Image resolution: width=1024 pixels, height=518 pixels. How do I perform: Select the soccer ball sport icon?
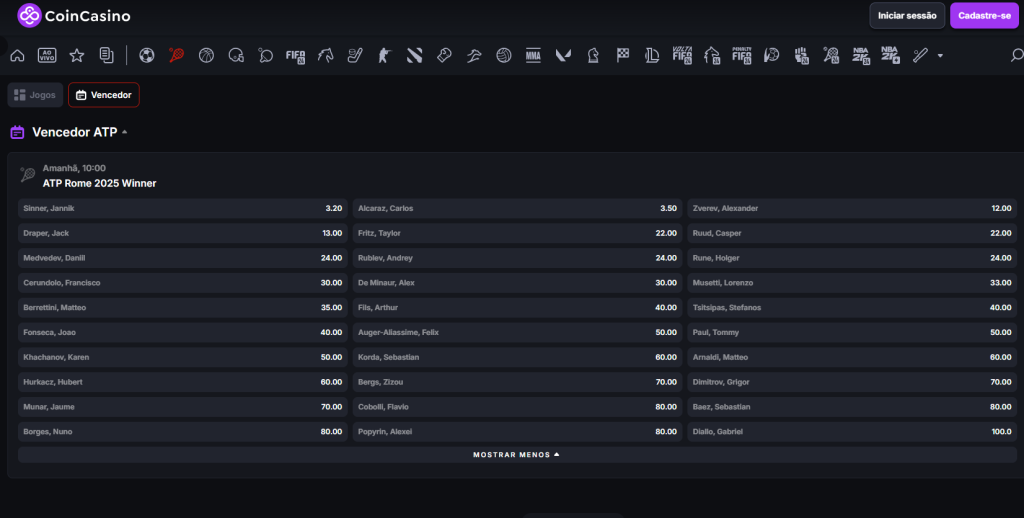click(147, 56)
